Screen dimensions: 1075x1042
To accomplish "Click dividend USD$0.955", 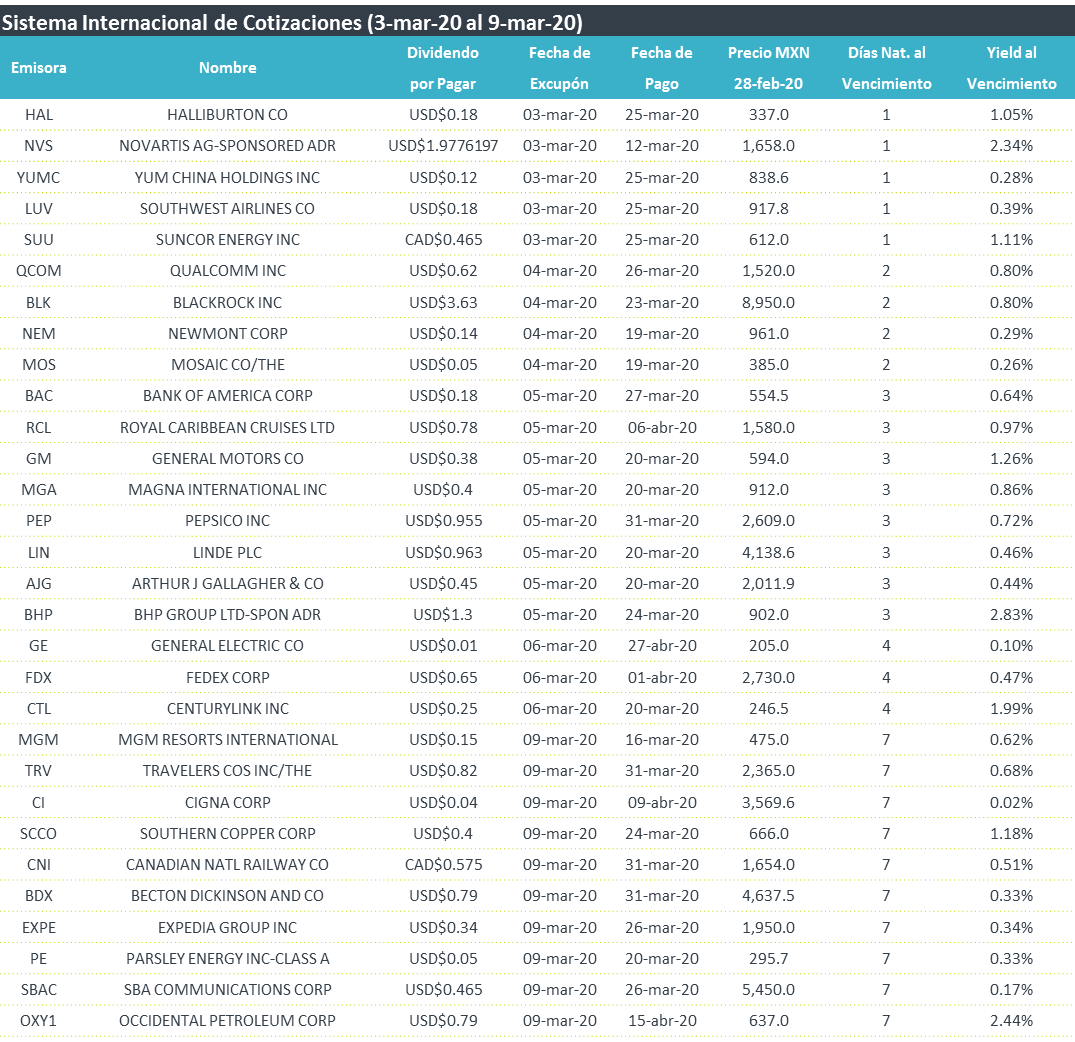I will [443, 521].
